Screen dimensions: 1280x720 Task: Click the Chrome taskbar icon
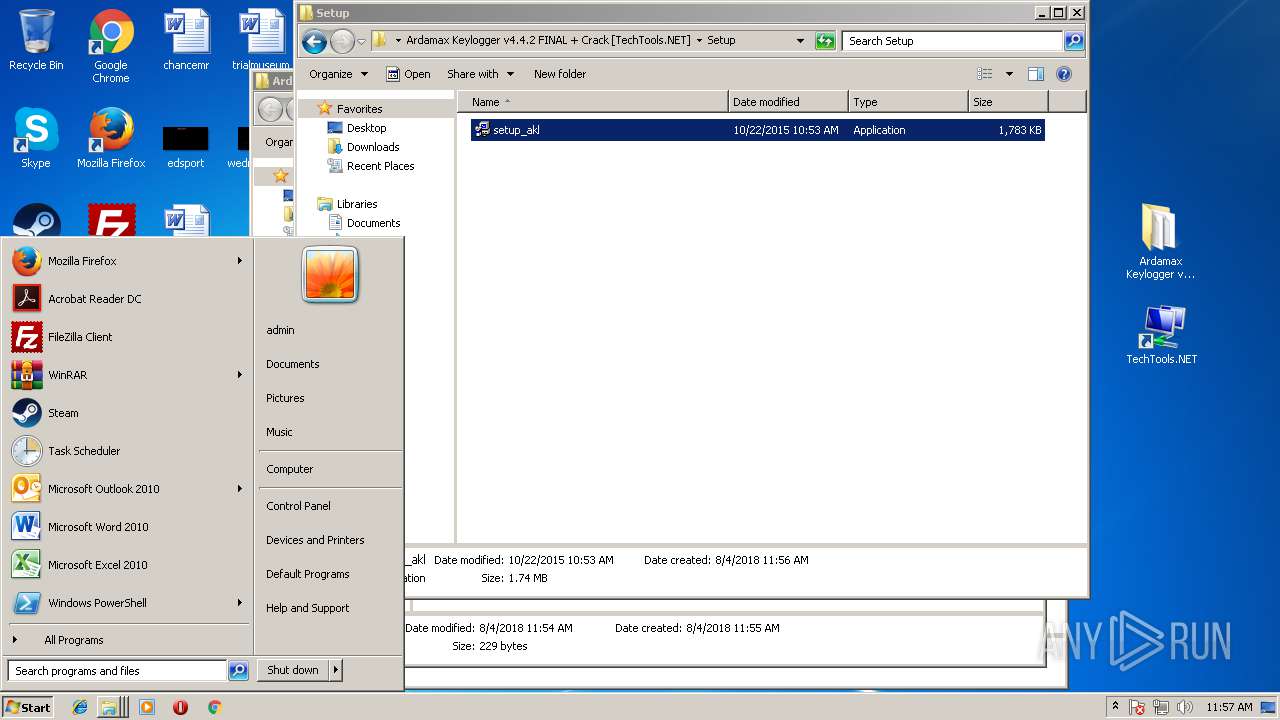tap(214, 707)
